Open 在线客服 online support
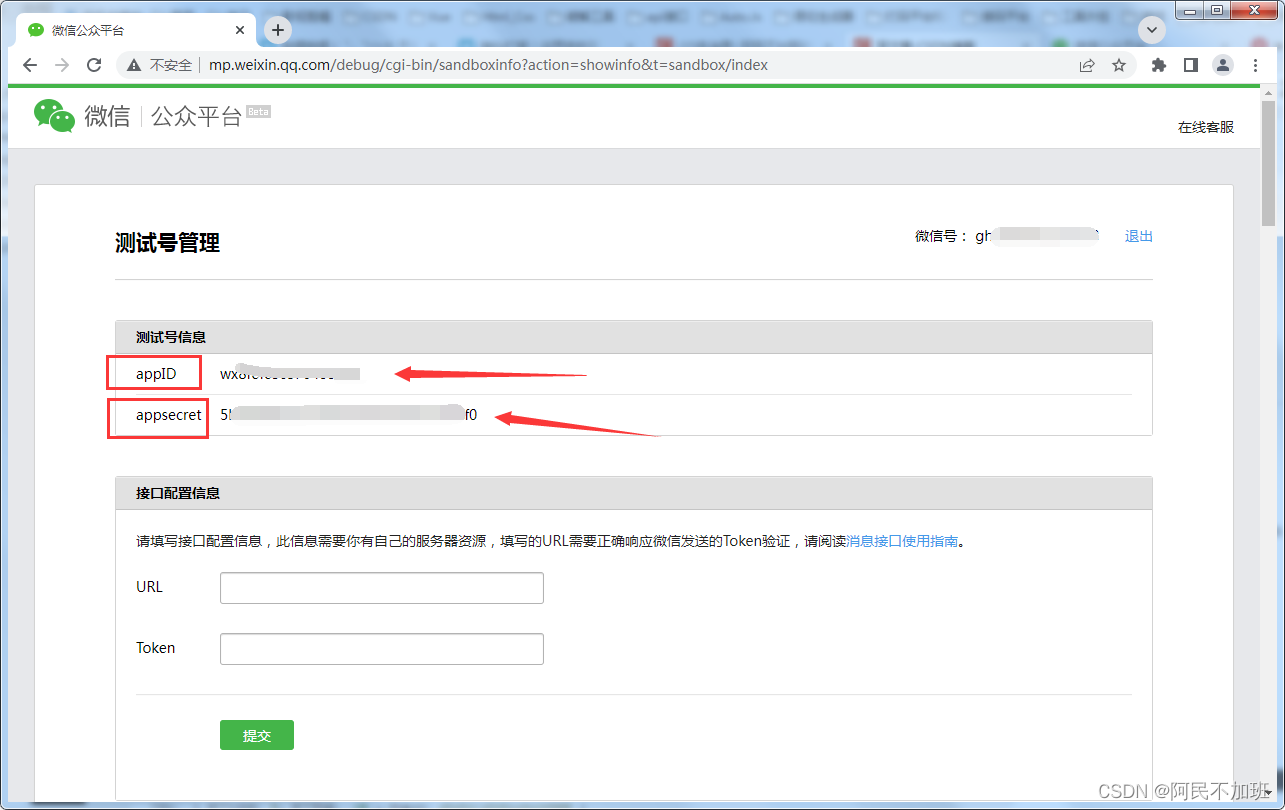The width and height of the screenshot is (1285, 810). click(x=1206, y=127)
